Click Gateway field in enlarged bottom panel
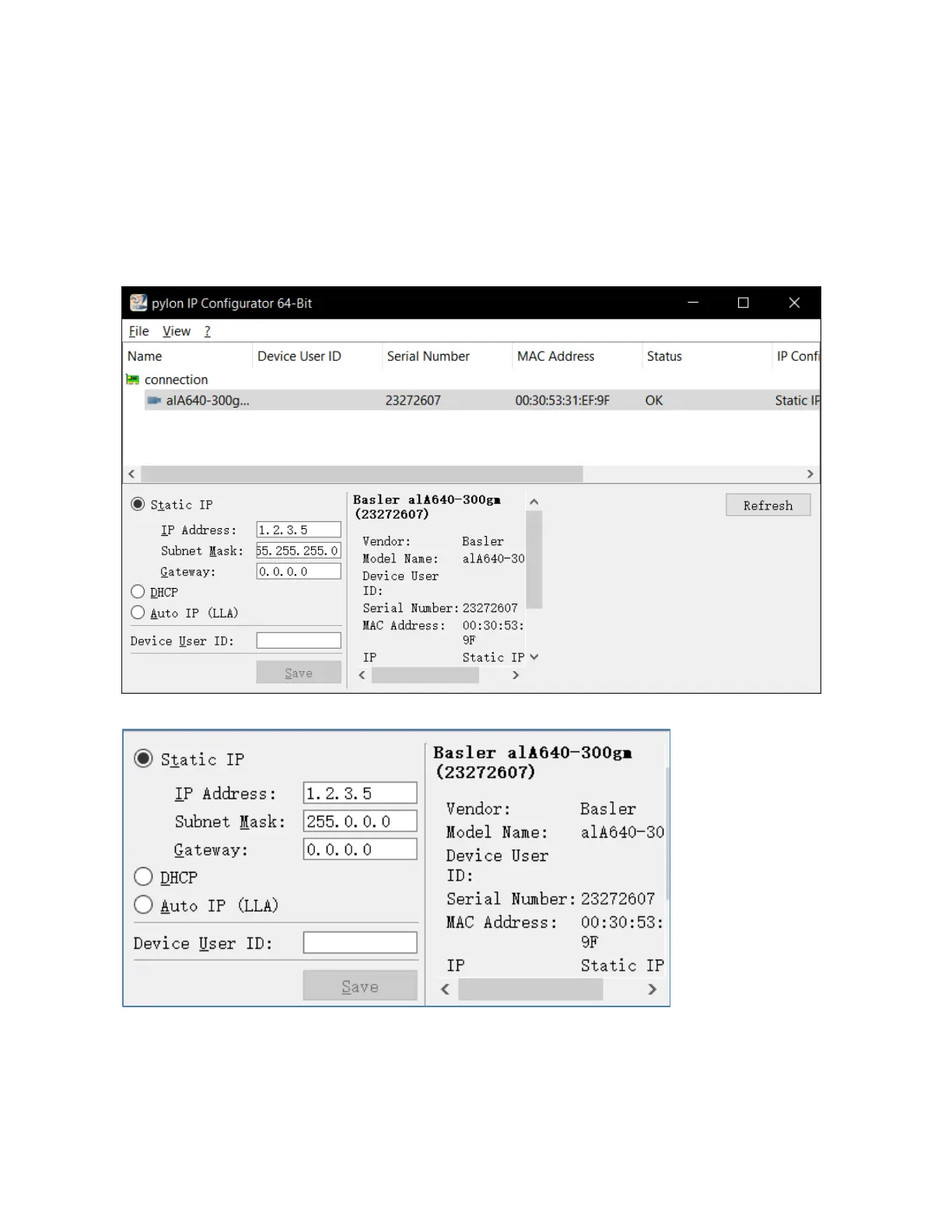 (x=360, y=849)
